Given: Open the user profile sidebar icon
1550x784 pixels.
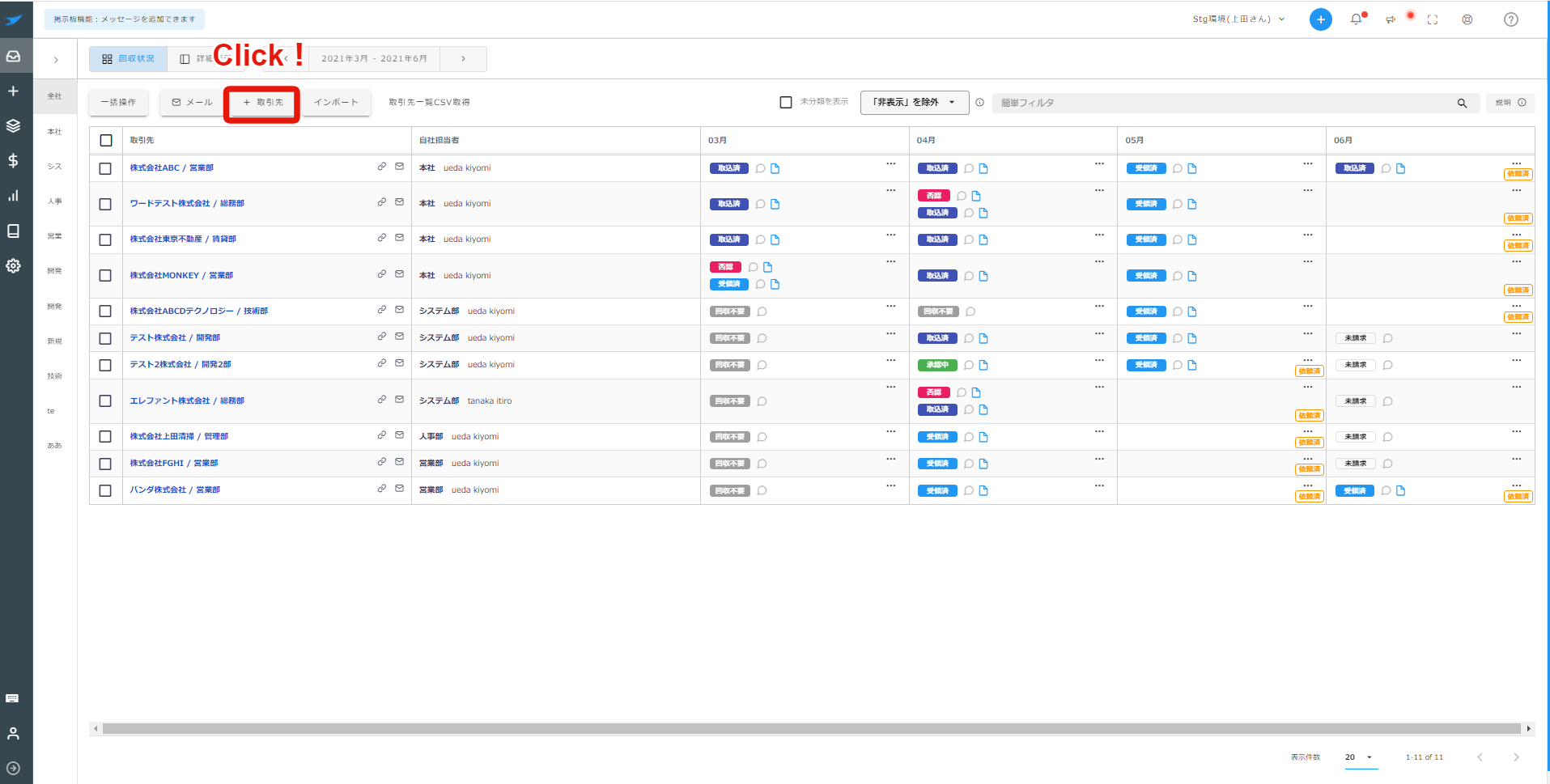Looking at the screenshot, I should [x=13, y=733].
